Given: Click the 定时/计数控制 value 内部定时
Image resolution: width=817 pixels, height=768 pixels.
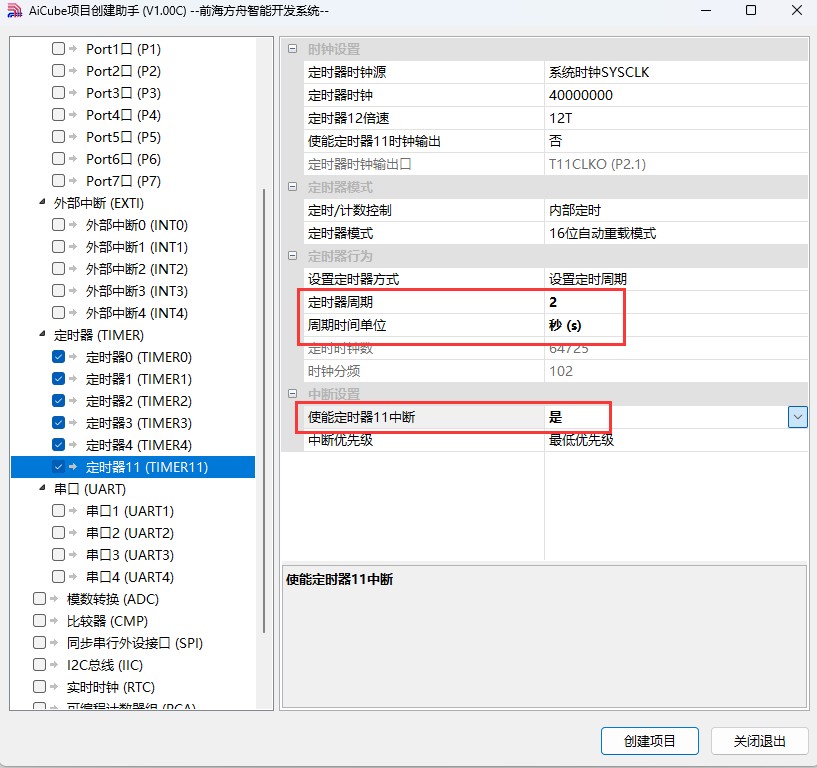Looking at the screenshot, I should click(x=676, y=210).
